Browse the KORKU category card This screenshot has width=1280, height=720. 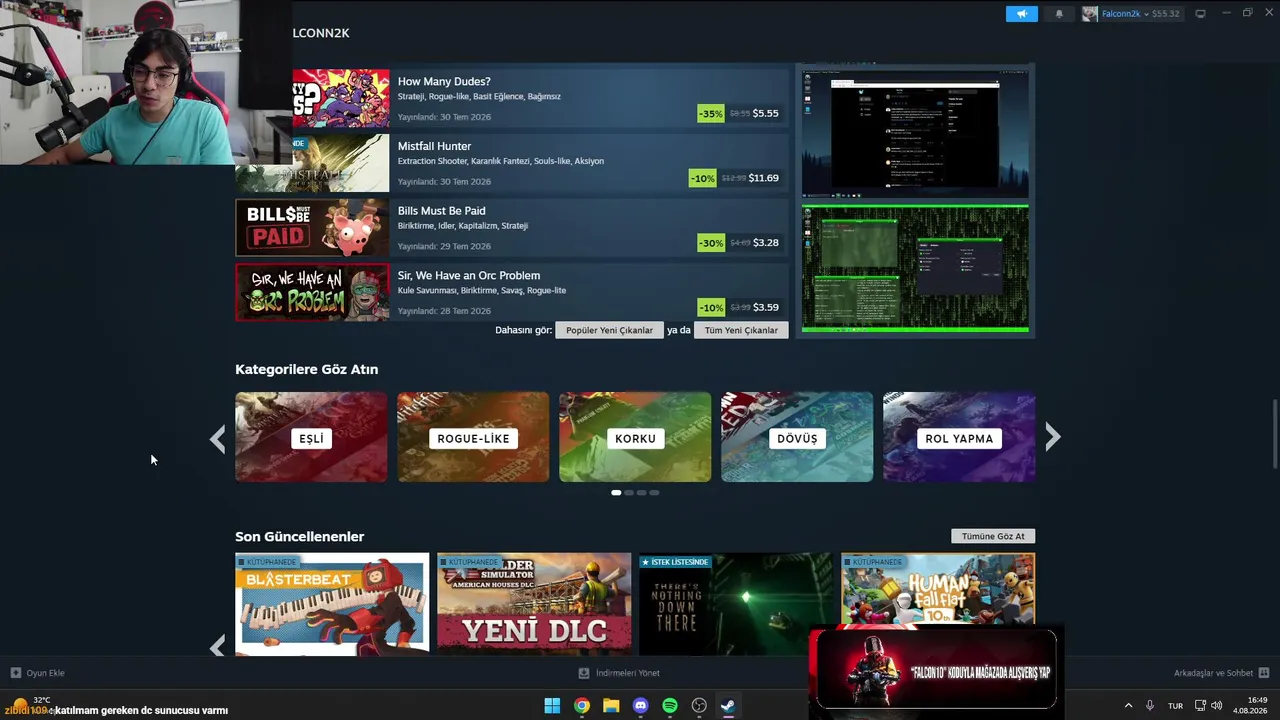coord(635,437)
